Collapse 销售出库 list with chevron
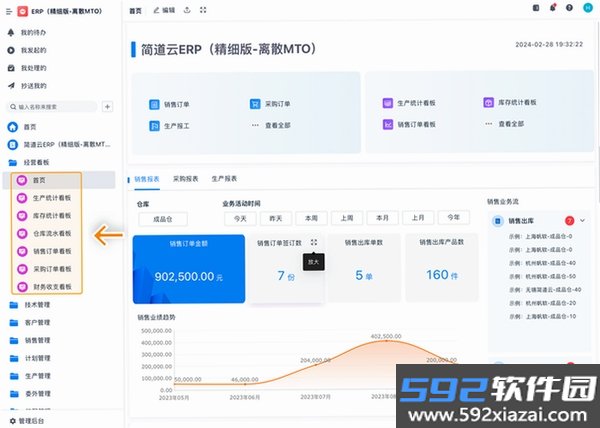This screenshot has width=600, height=428. (582, 221)
